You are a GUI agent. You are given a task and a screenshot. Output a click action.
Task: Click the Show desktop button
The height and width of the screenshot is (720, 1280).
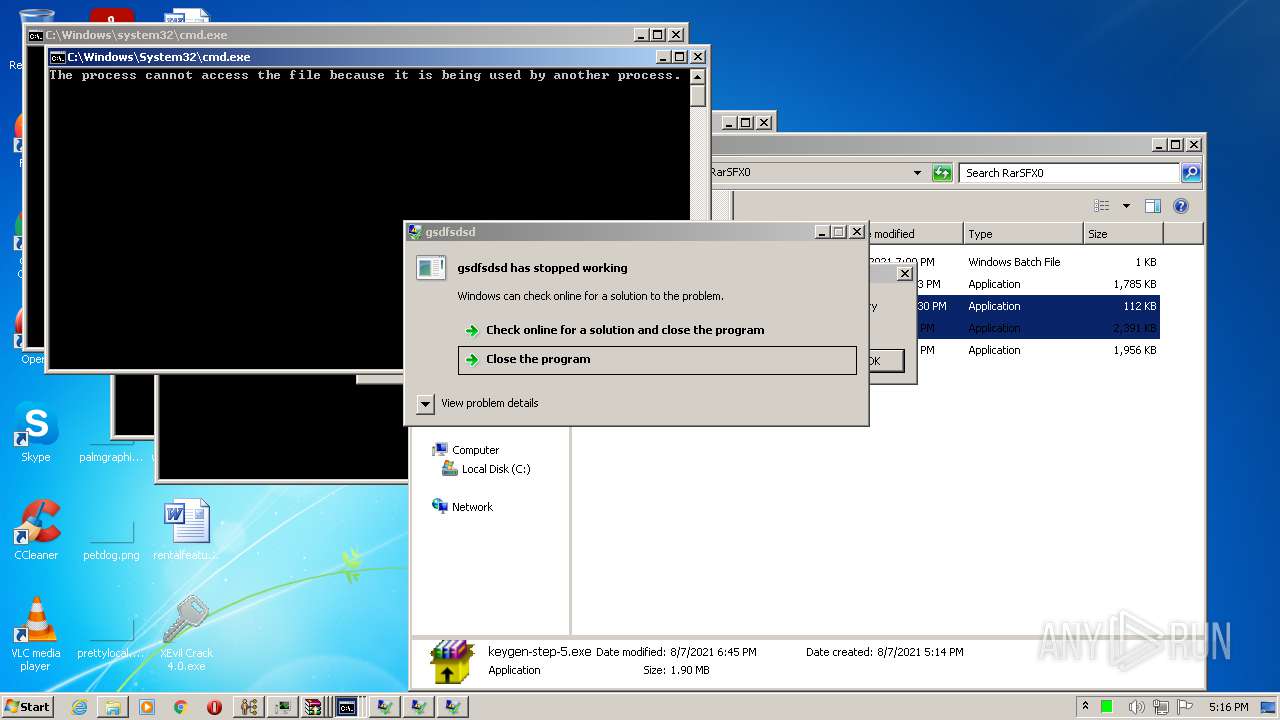tap(1269, 707)
